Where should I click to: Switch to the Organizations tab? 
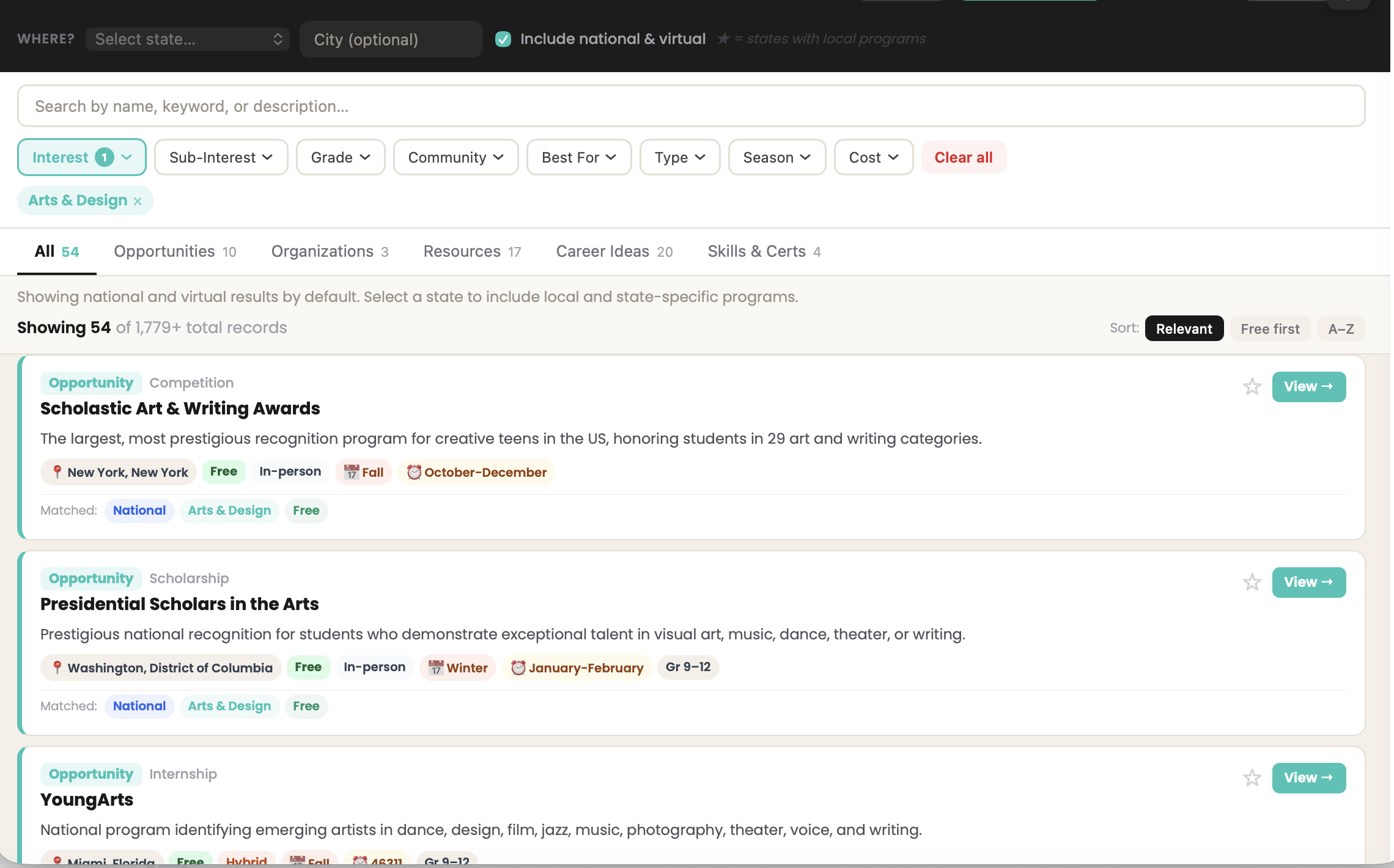[330, 251]
